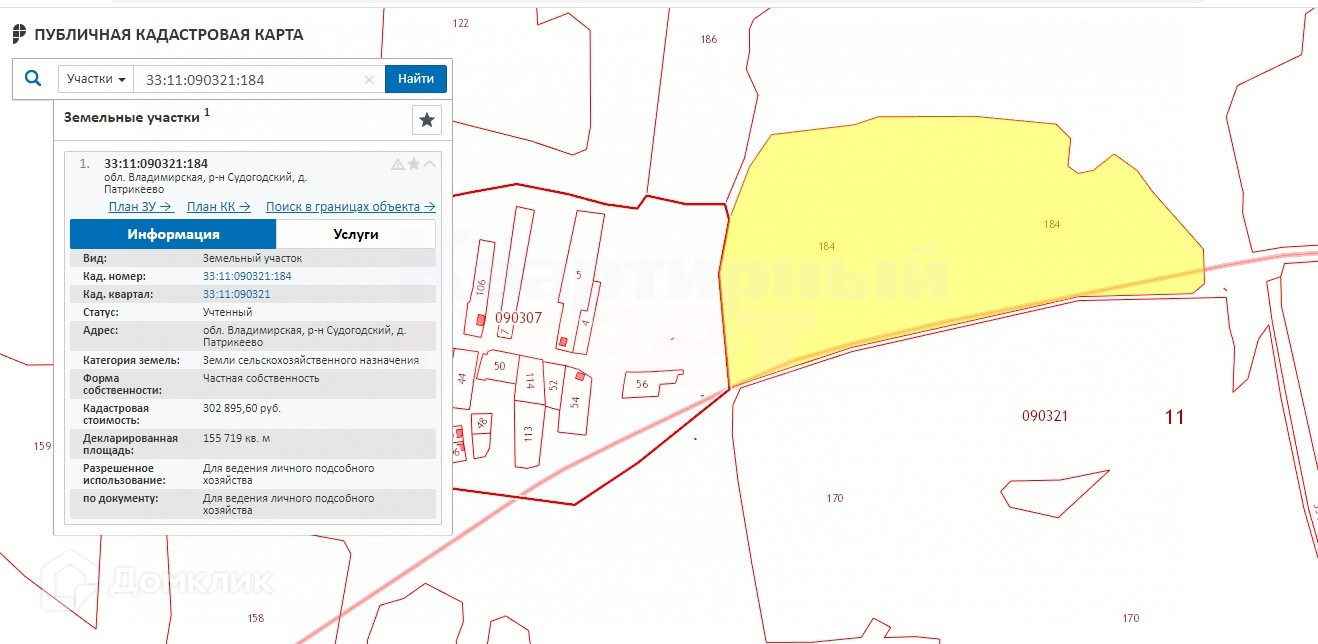Click Кад. номер value 33:11:090321:184 link
This screenshot has width=1318, height=644.
[247, 276]
